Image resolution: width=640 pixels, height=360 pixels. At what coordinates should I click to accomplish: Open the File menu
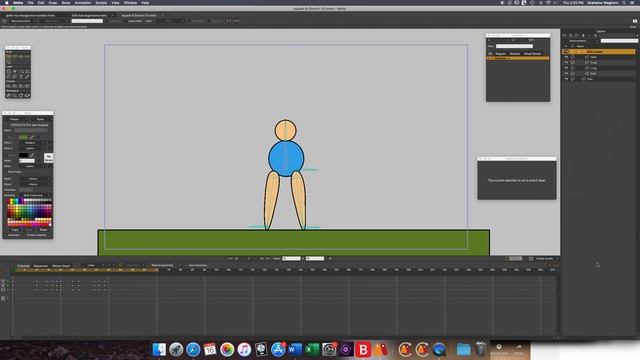(x=31, y=2)
